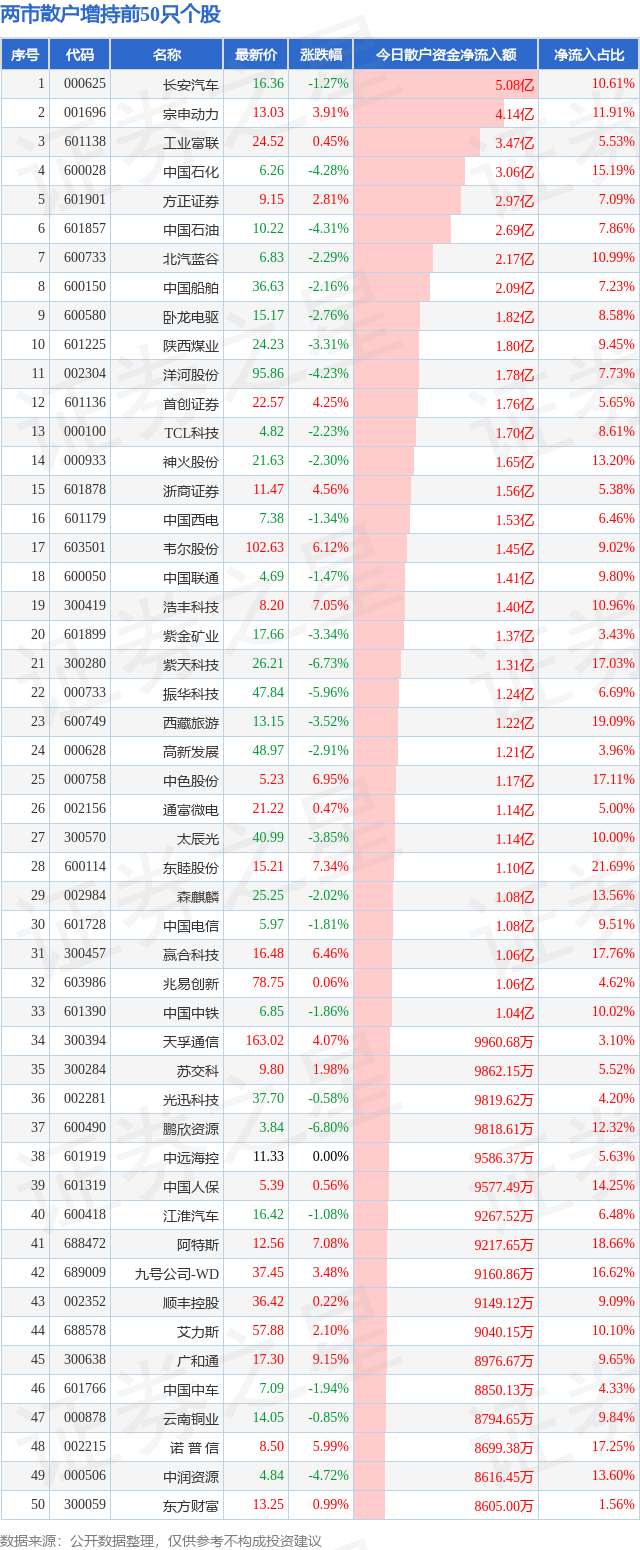Click stock name 鹏欣资源
This screenshot has height=1550, width=640.
[191, 1129]
